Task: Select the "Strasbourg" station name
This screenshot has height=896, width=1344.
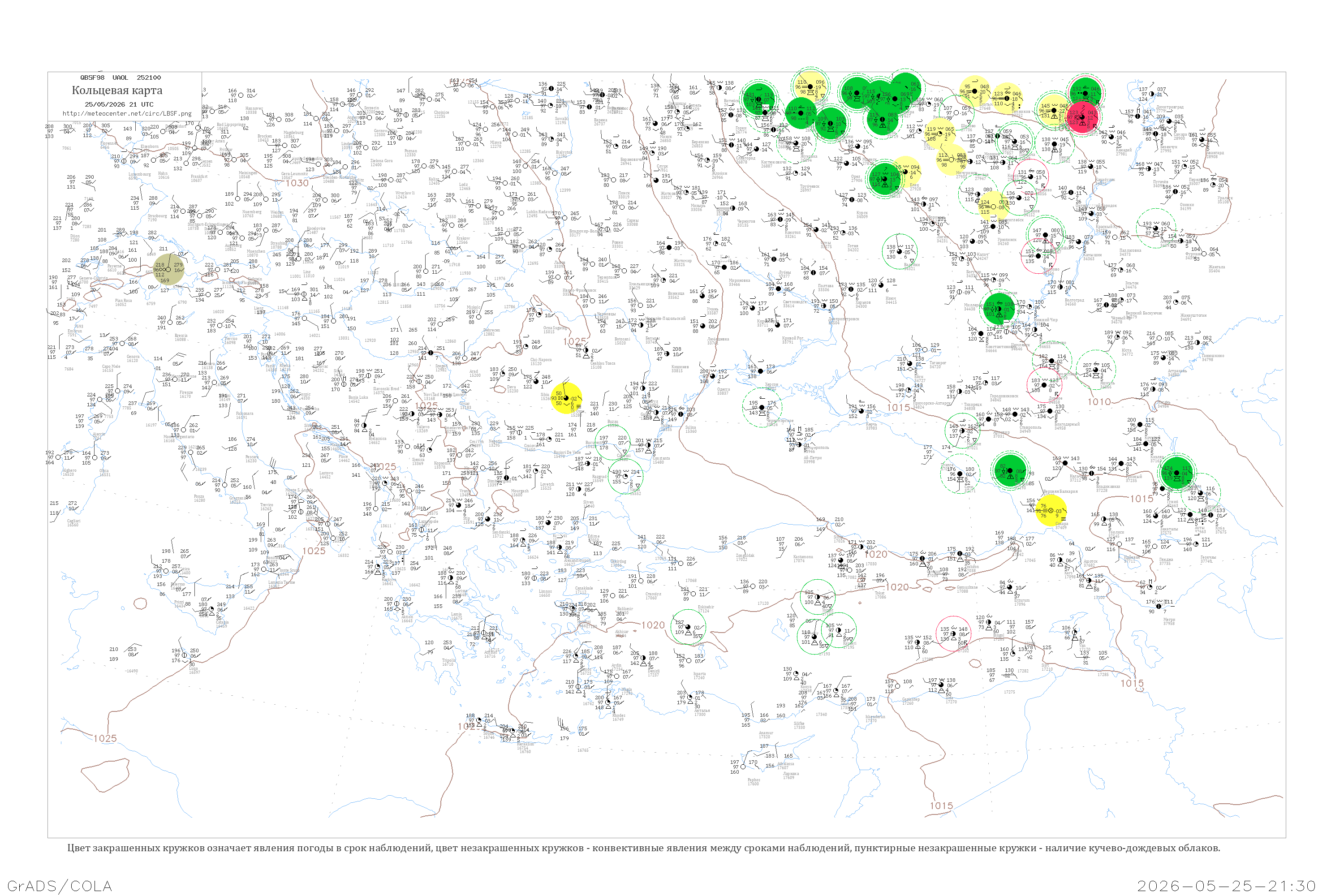Action: tap(156, 216)
